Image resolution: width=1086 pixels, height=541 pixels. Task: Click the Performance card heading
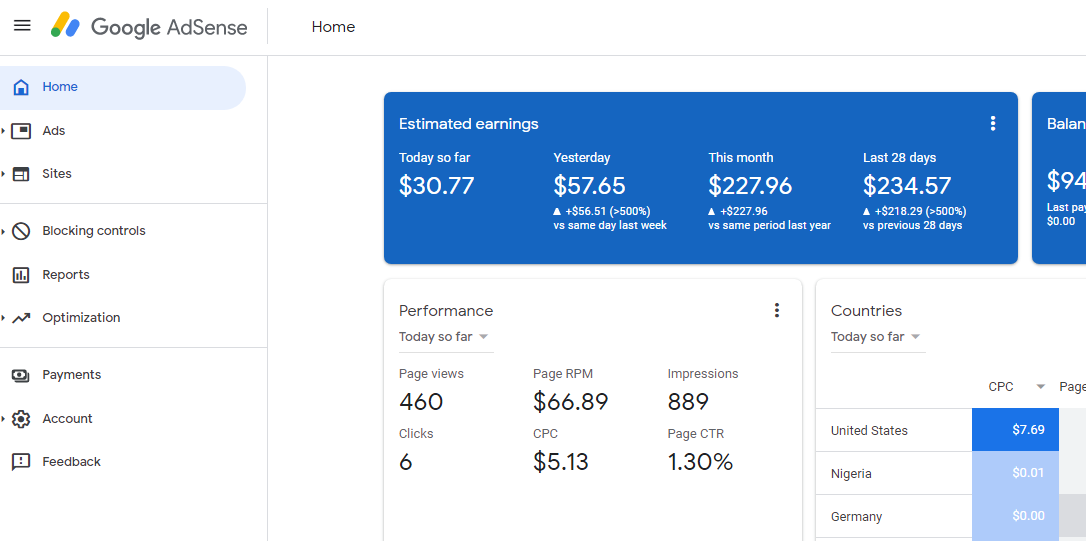[446, 310]
